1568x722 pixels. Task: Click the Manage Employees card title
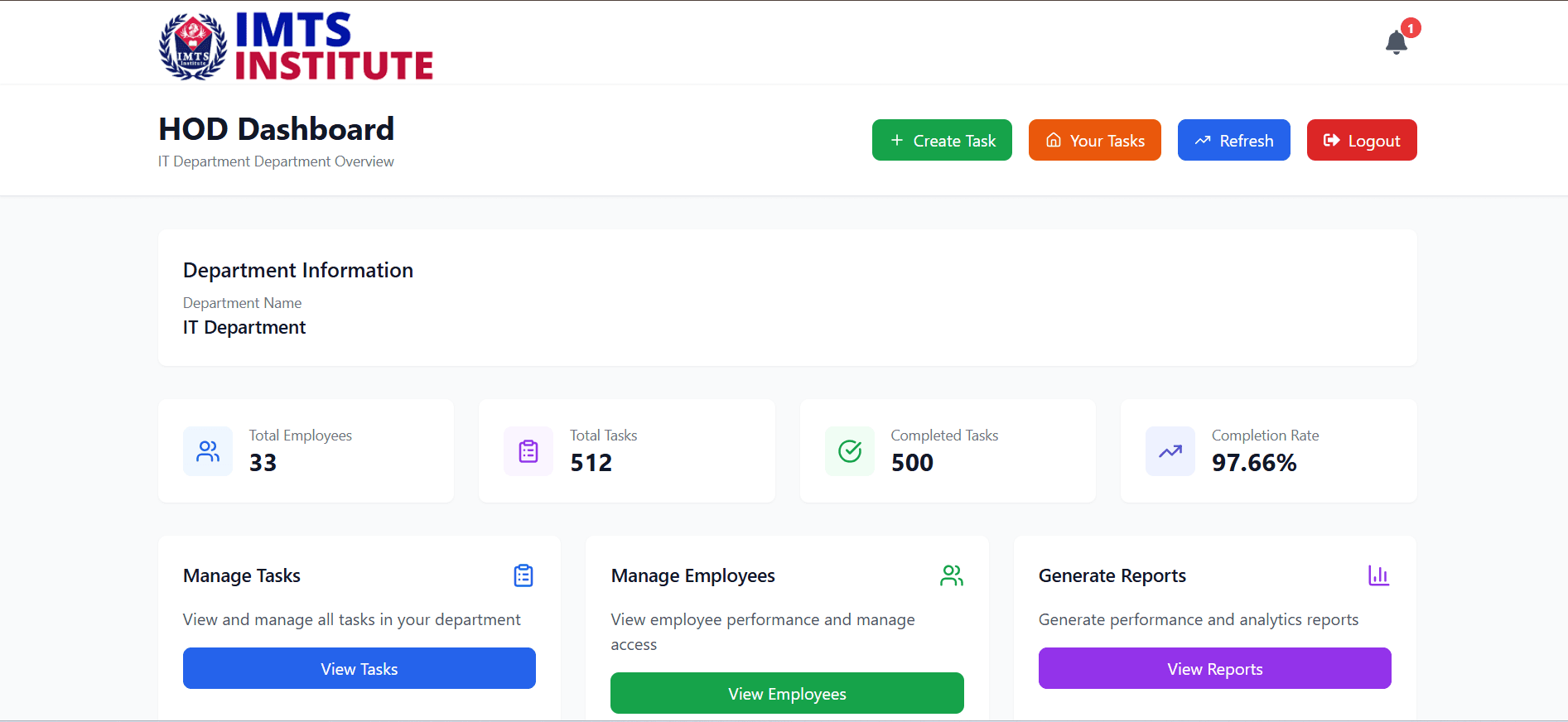click(x=693, y=575)
